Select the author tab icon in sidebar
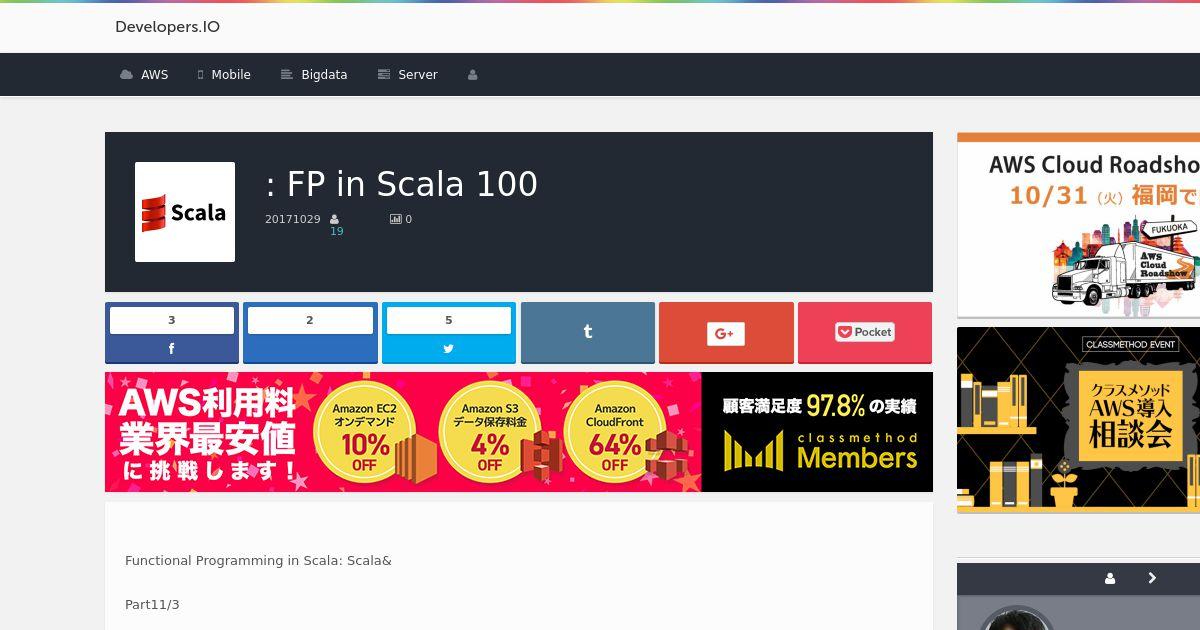 click(1110, 578)
